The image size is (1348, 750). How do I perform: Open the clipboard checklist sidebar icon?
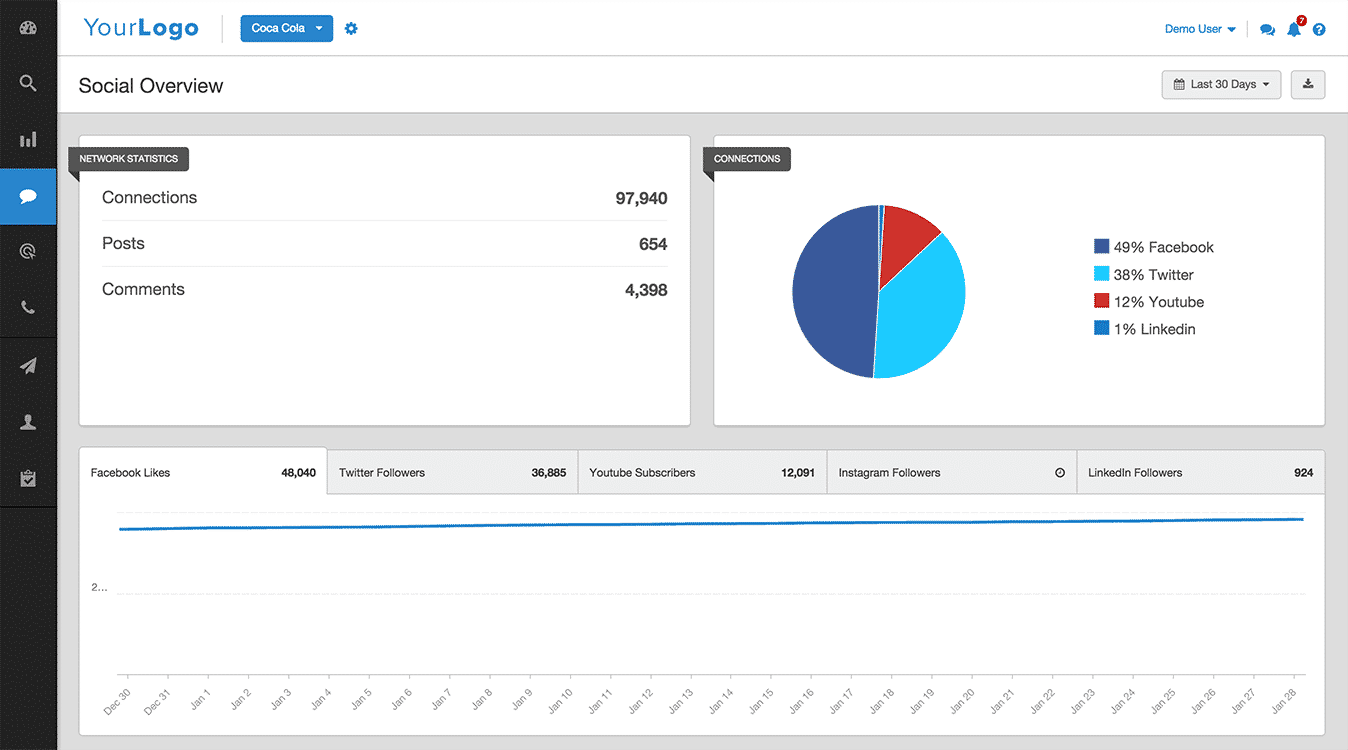pyautogui.click(x=28, y=479)
